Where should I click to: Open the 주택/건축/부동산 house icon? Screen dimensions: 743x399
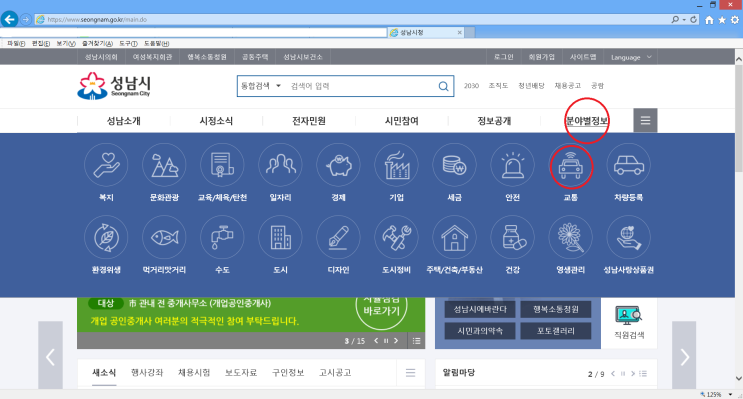click(454, 237)
